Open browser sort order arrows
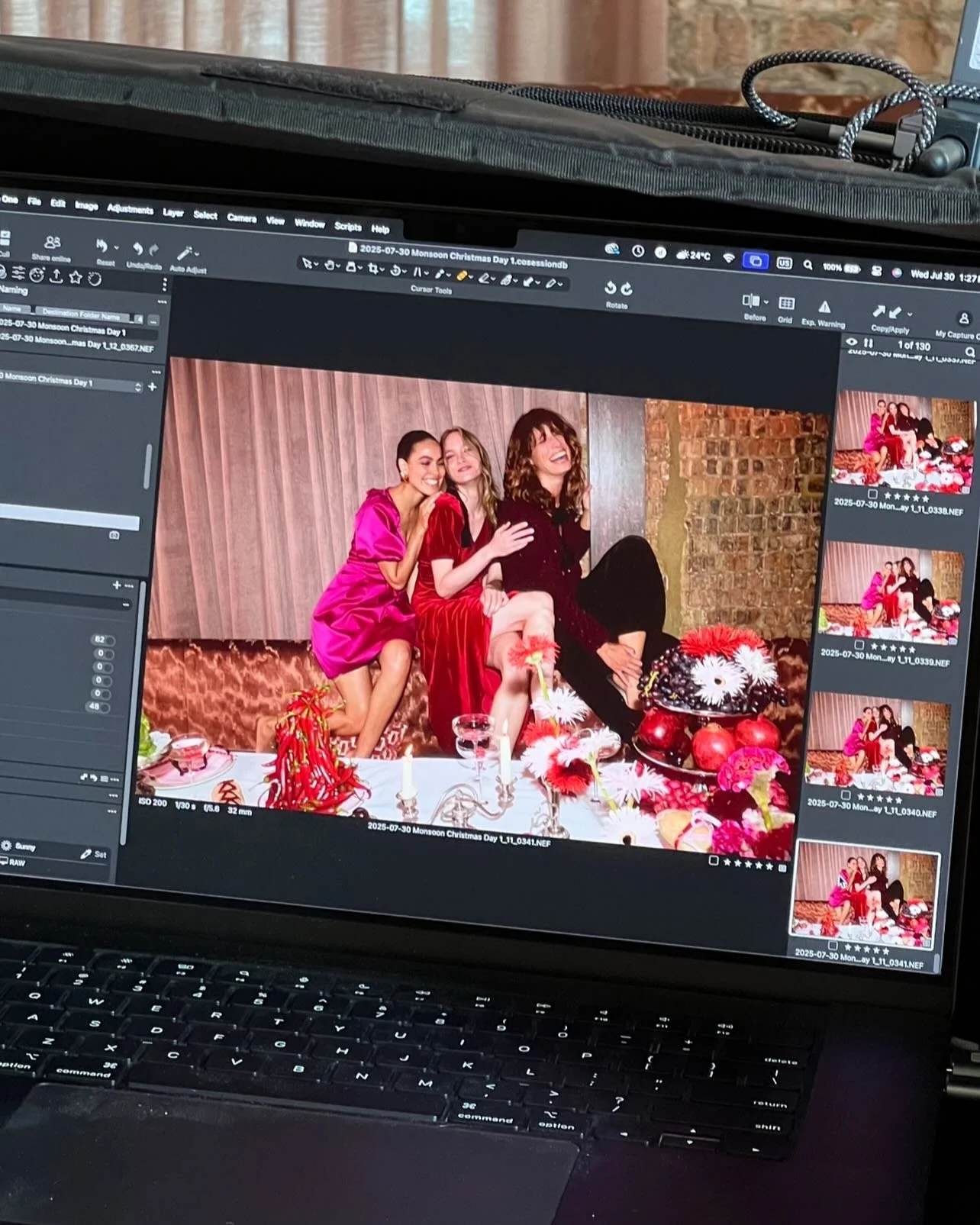 (869, 343)
